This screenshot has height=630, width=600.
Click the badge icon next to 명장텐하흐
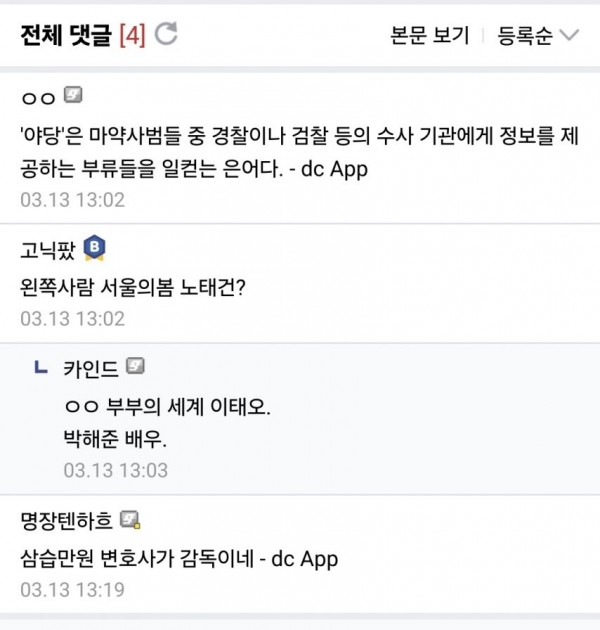130,520
